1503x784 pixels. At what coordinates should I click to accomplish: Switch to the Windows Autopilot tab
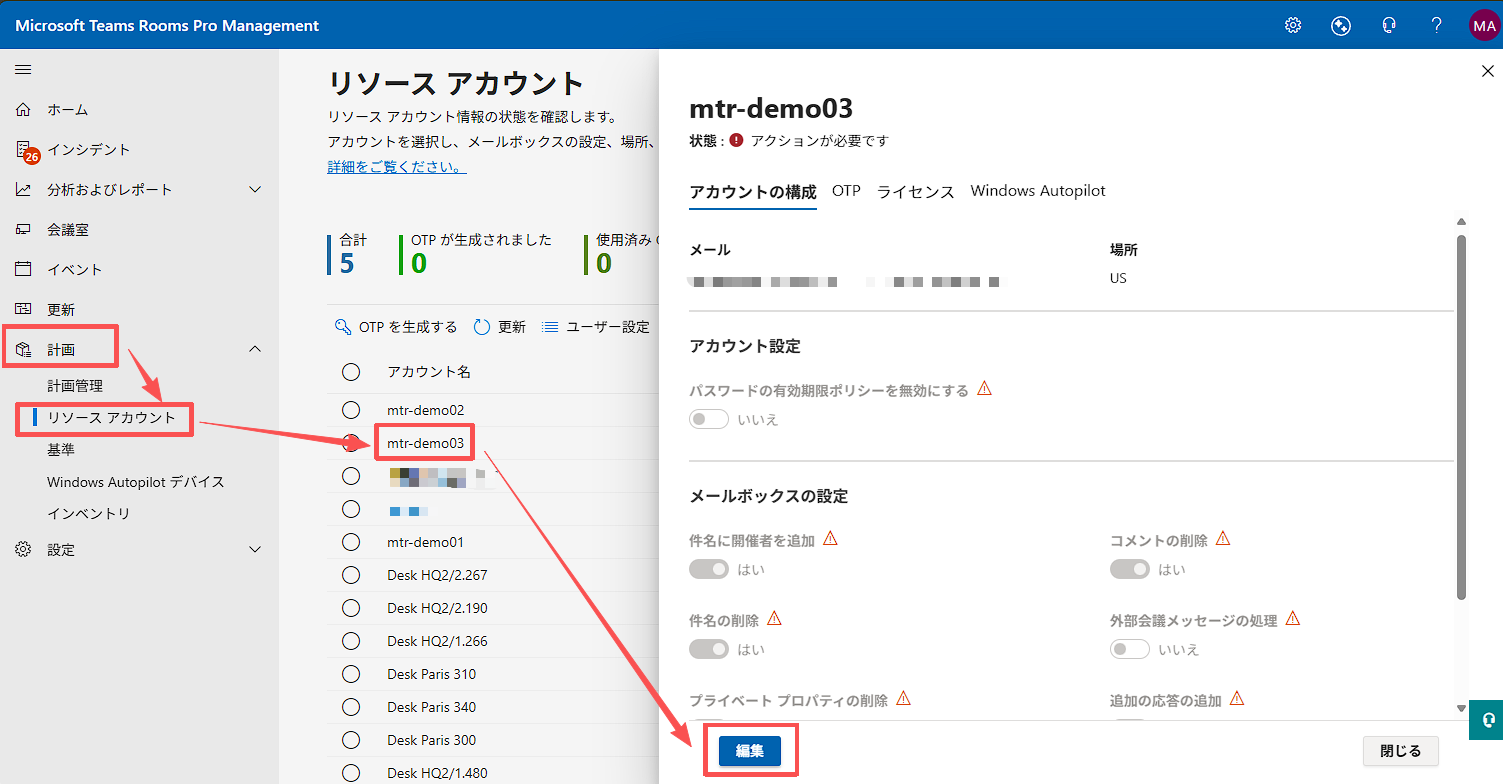[x=1037, y=191]
